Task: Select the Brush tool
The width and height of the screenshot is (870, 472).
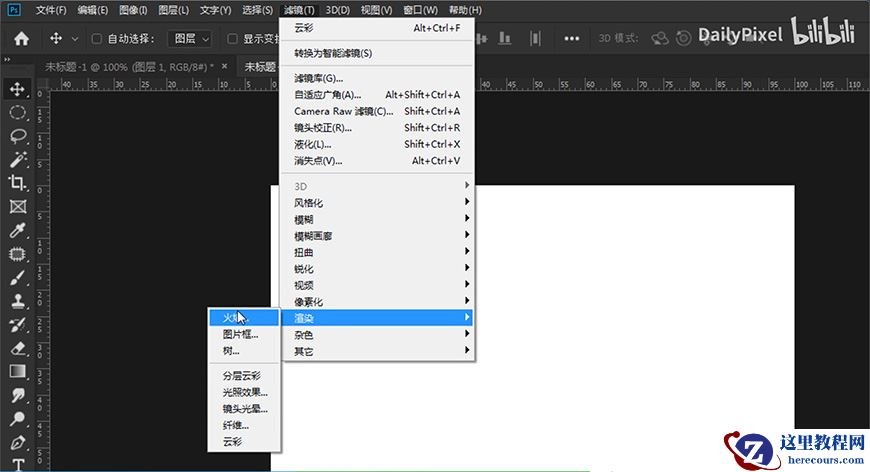Action: [17, 277]
